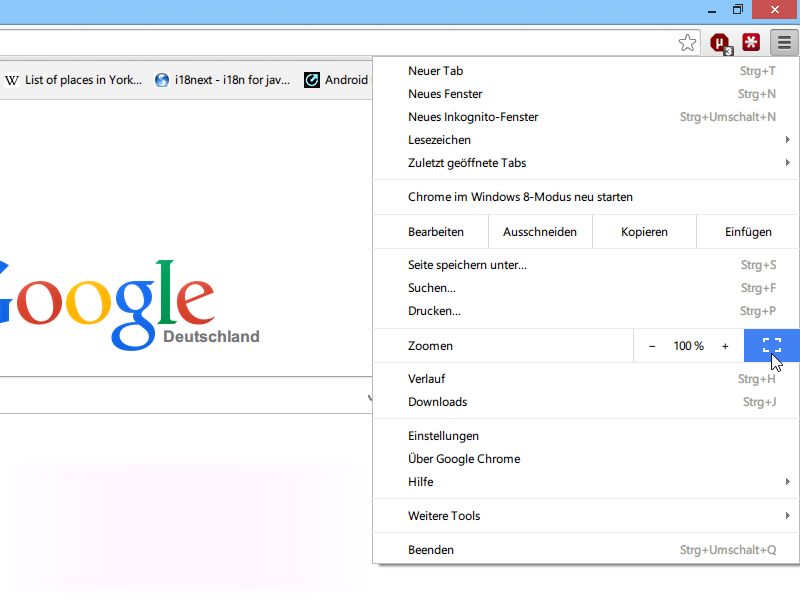This screenshot has width=800, height=600.
Task: Click the globe favicon of i18next bookmark
Action: click(x=162, y=80)
